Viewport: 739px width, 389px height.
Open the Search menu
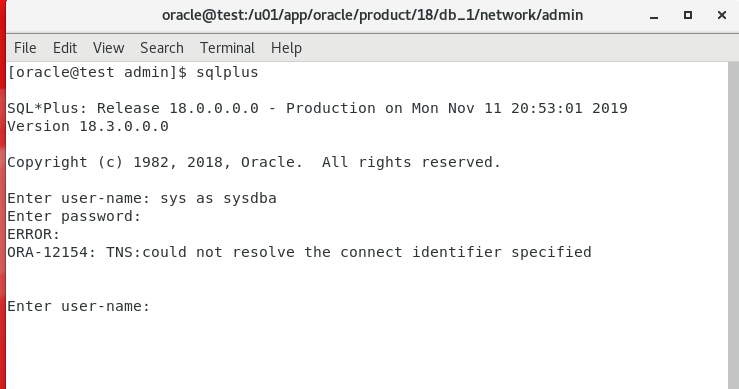pos(162,48)
